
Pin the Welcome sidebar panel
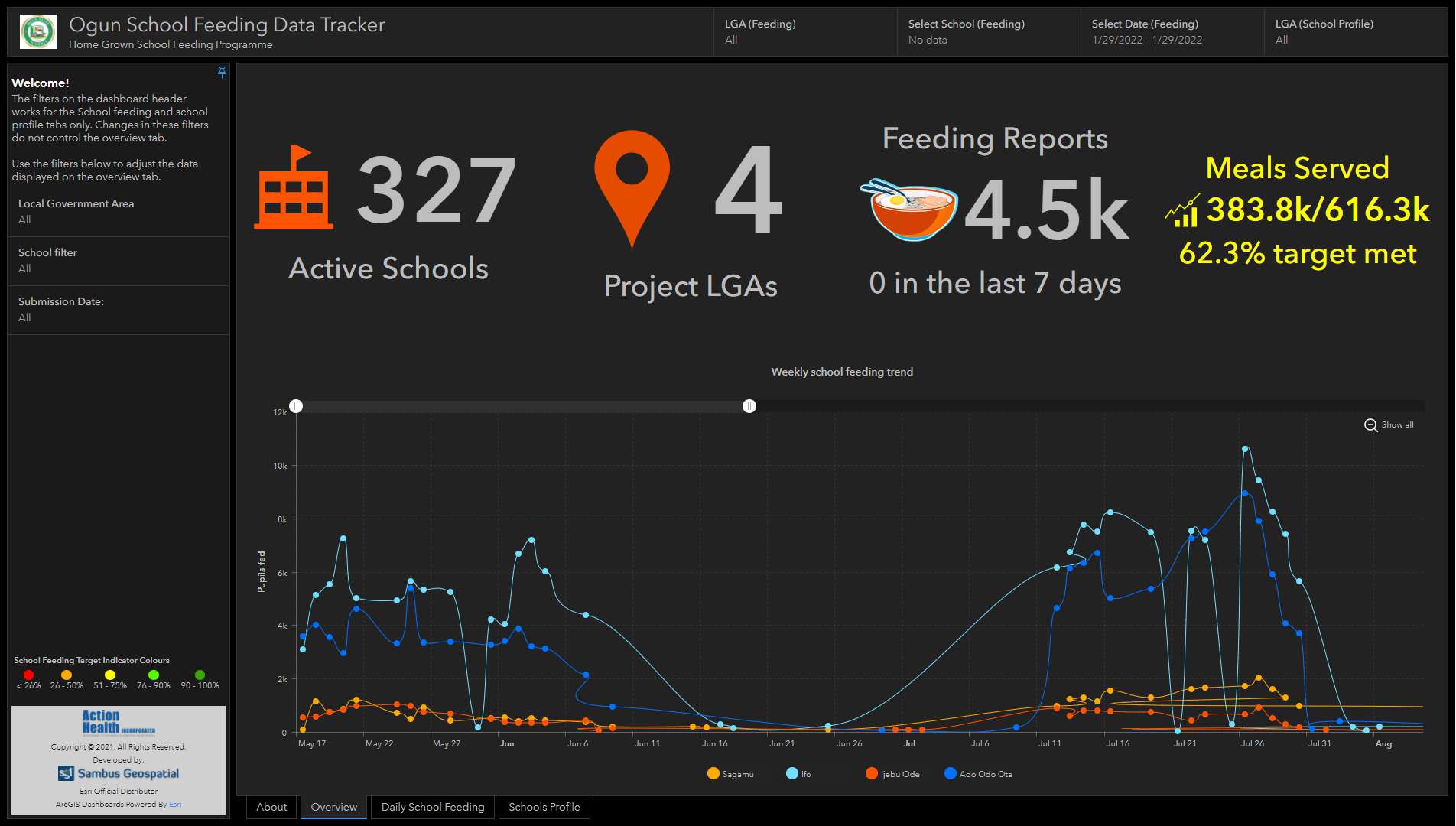[x=222, y=71]
